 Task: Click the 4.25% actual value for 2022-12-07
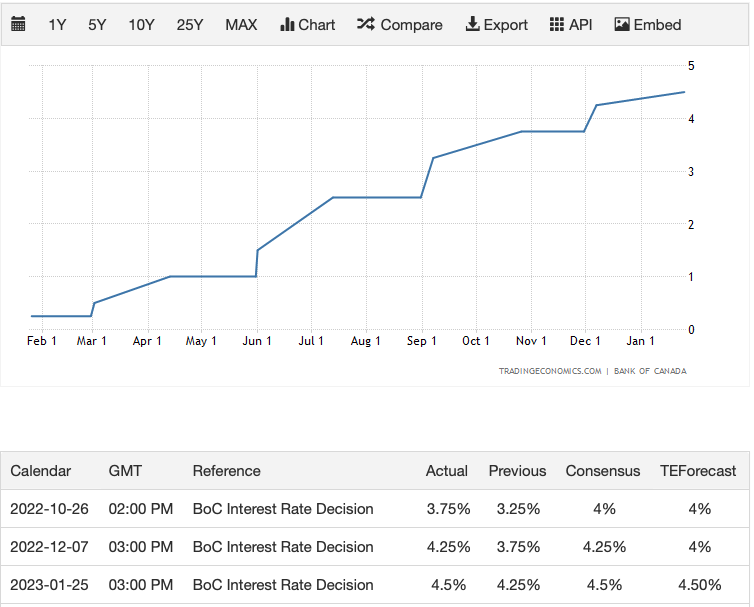click(448, 546)
